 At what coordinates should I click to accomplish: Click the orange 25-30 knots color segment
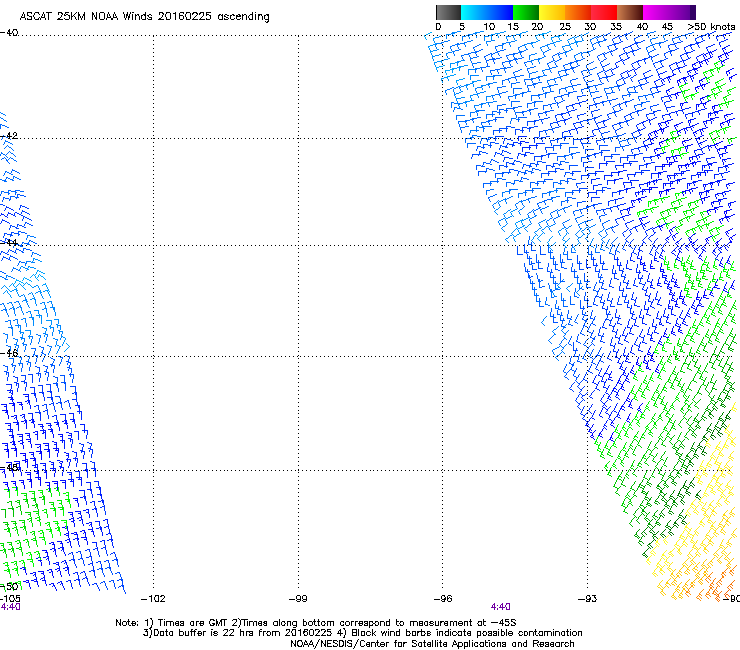pyautogui.click(x=578, y=12)
